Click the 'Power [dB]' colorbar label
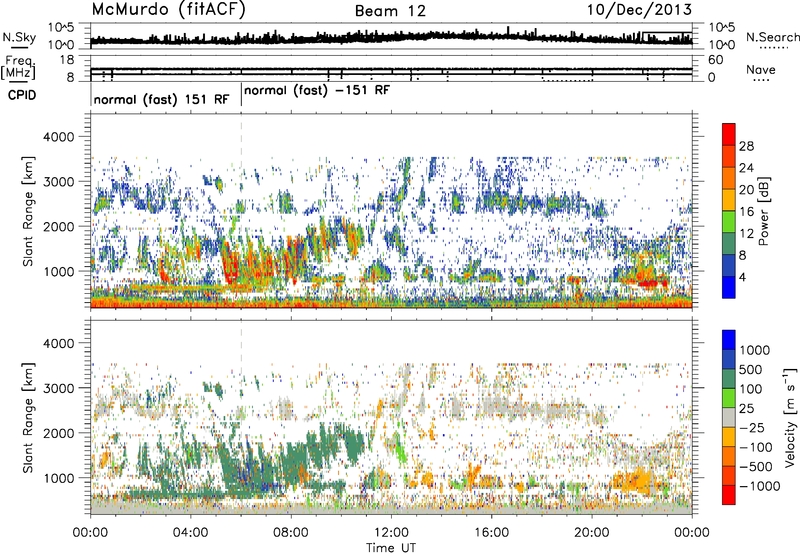 click(x=763, y=211)
